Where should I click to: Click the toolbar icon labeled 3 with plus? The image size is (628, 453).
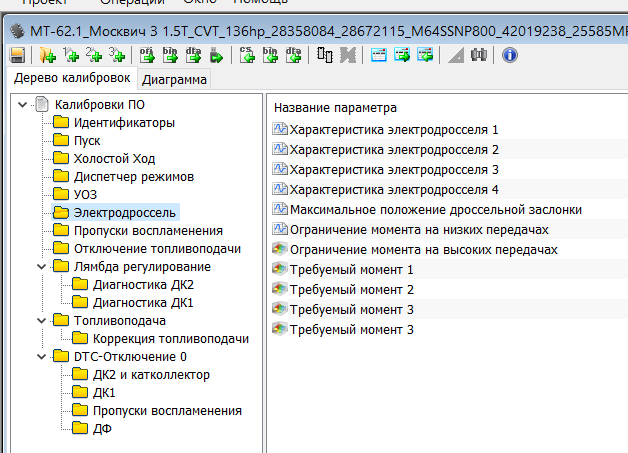tap(118, 55)
